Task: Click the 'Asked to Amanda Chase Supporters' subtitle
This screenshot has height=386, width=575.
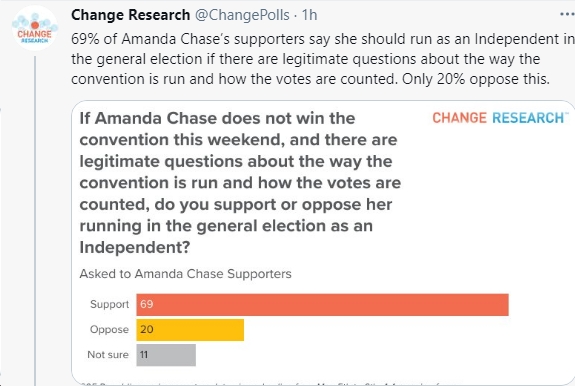Action: coord(186,274)
